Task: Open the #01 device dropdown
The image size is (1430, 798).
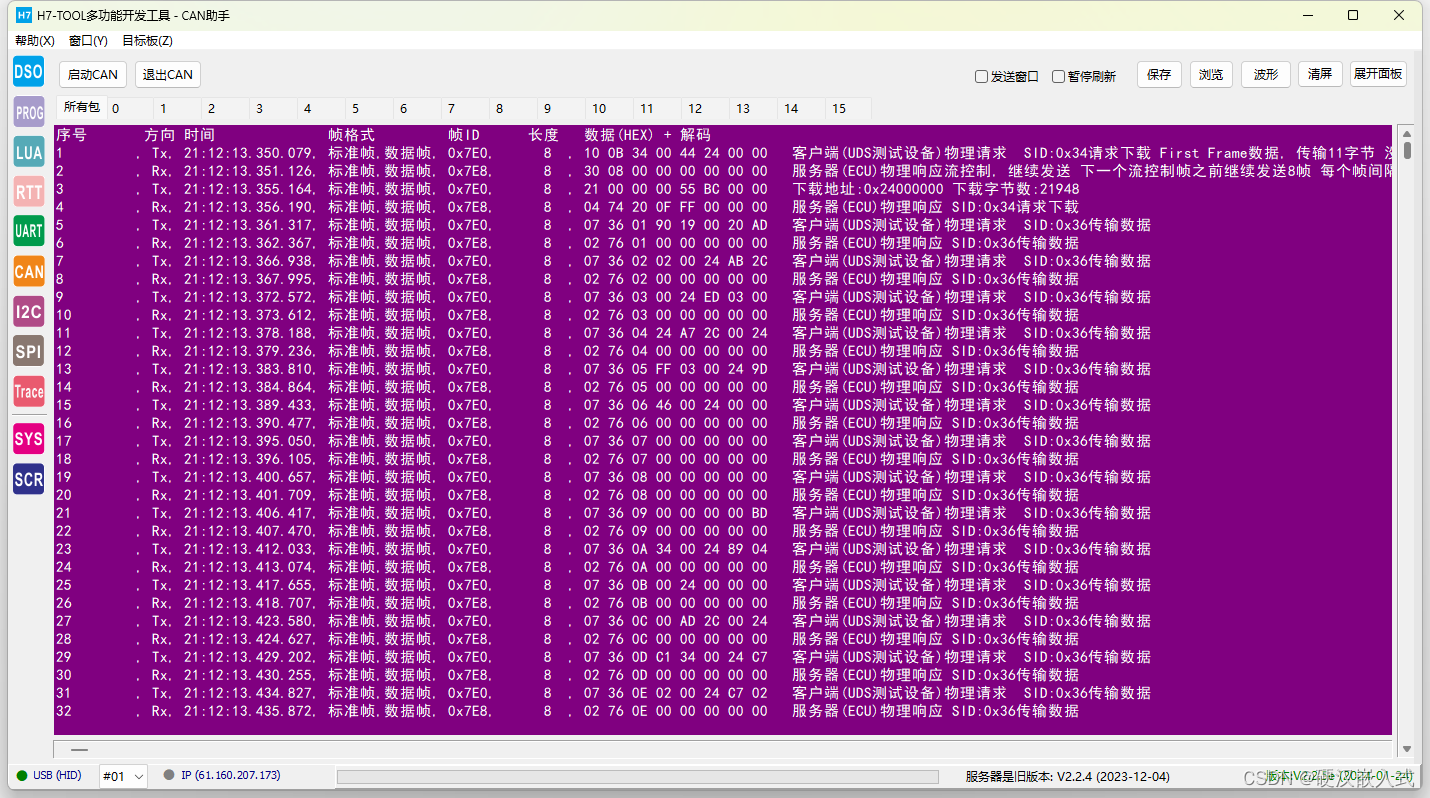Action: pos(123,776)
